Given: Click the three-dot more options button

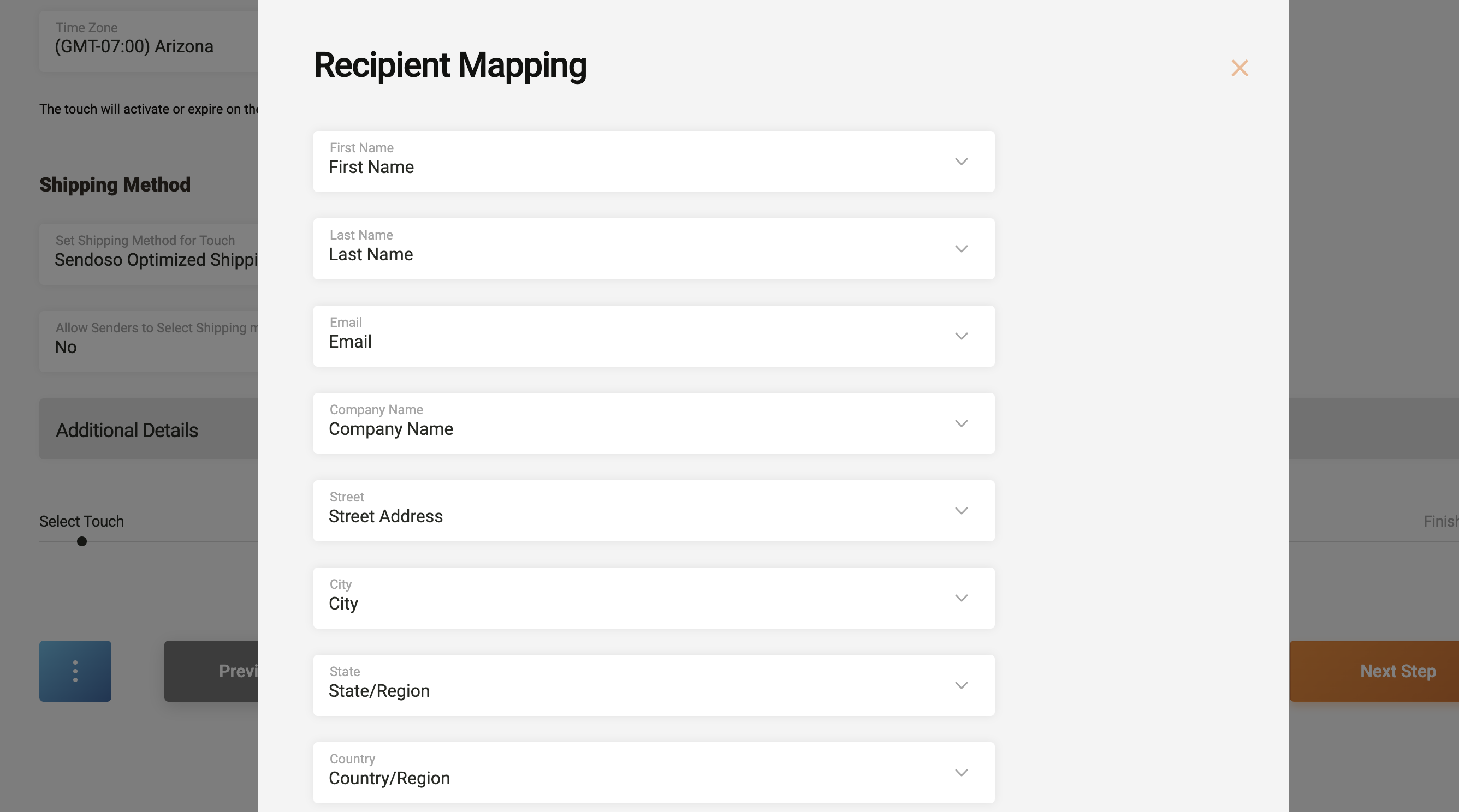Looking at the screenshot, I should 75,671.
